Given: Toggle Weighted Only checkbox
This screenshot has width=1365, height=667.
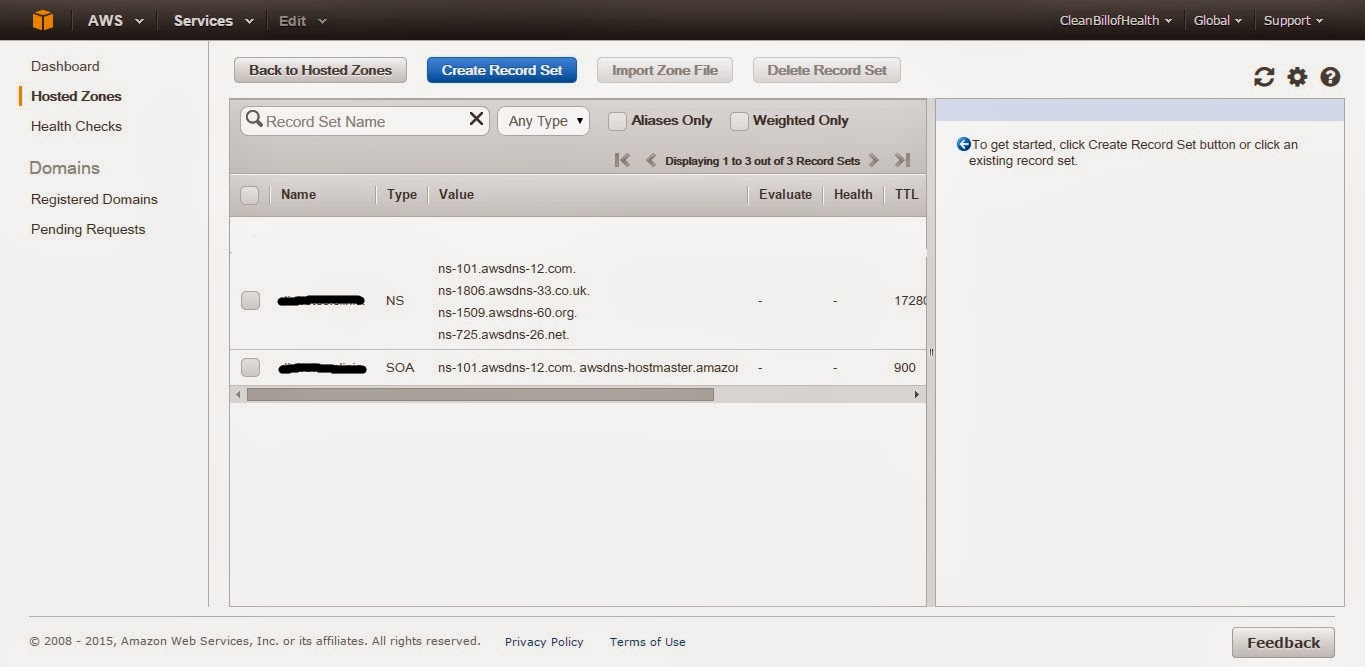Looking at the screenshot, I should pos(739,121).
